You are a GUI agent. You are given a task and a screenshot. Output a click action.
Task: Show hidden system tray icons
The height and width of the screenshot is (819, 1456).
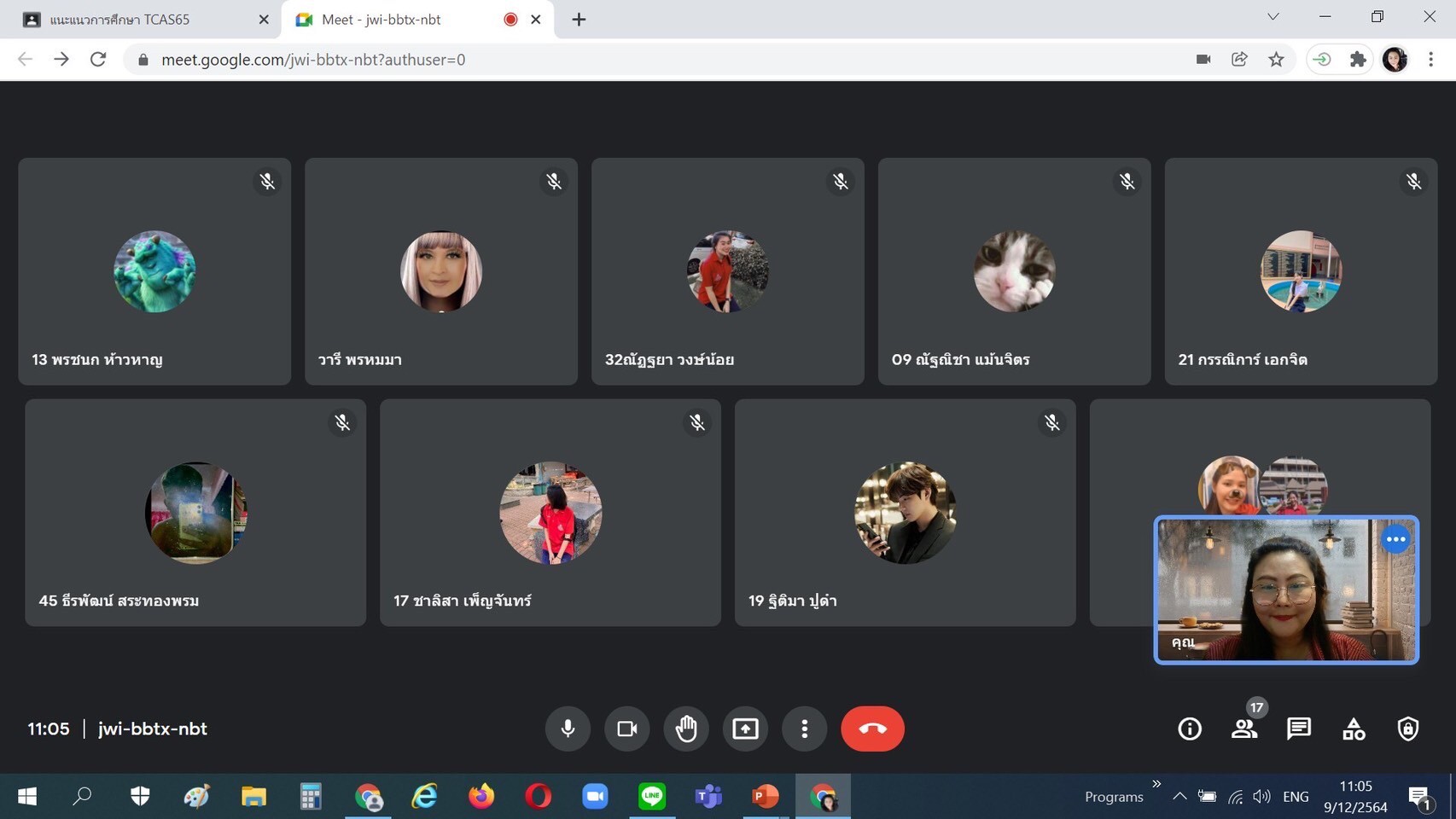(x=1179, y=796)
